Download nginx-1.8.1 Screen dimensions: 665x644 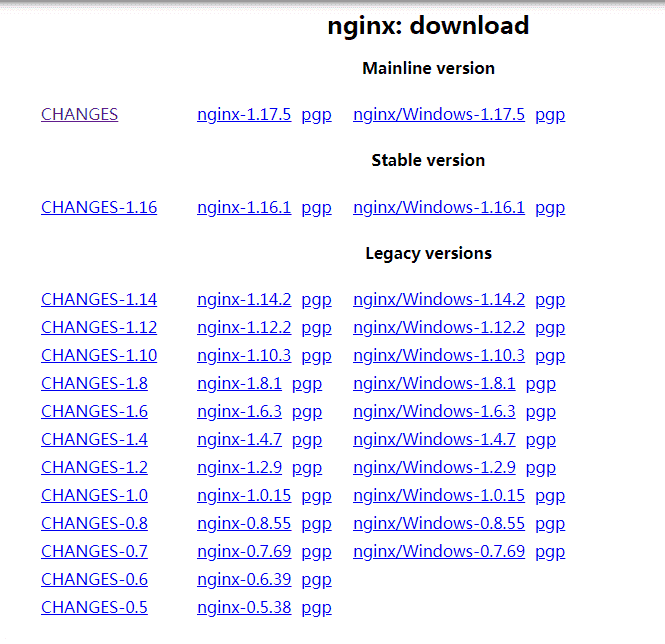coord(239,384)
